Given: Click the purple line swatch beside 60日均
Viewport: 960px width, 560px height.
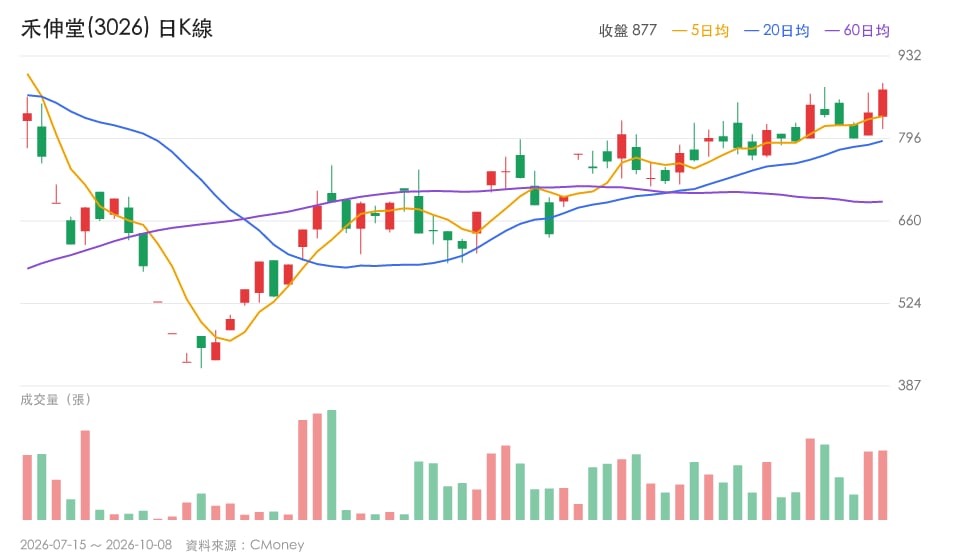Looking at the screenshot, I should [x=832, y=31].
